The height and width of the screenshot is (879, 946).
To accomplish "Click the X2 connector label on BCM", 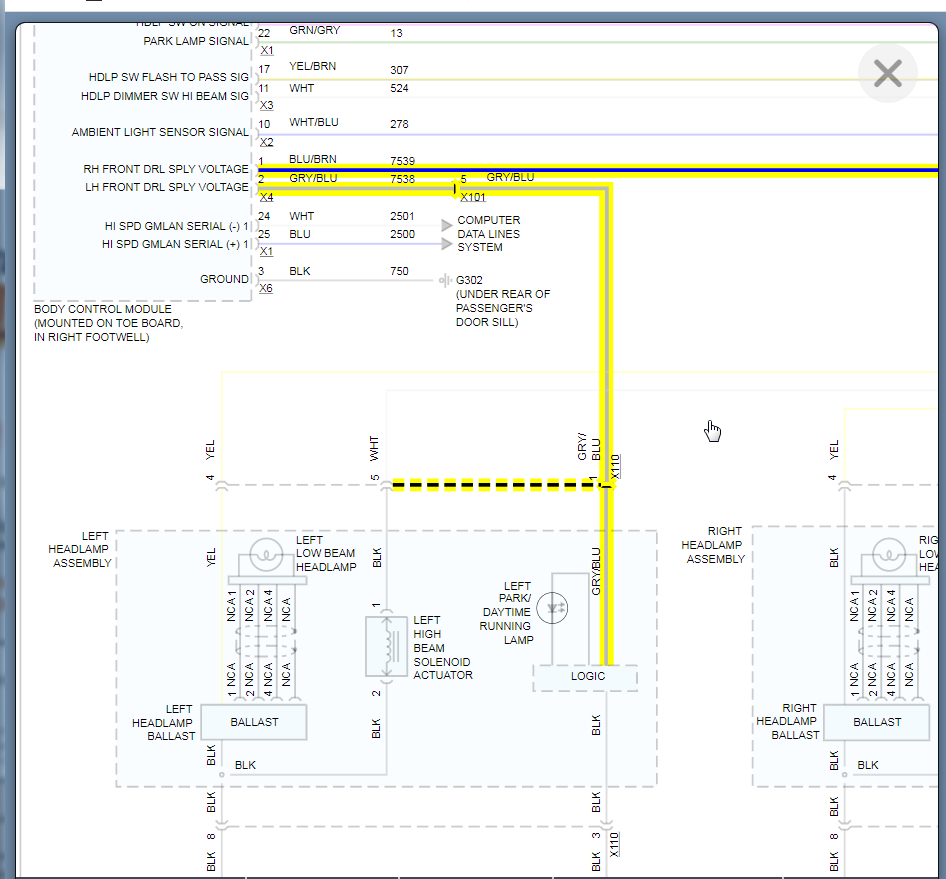I will click(266, 142).
